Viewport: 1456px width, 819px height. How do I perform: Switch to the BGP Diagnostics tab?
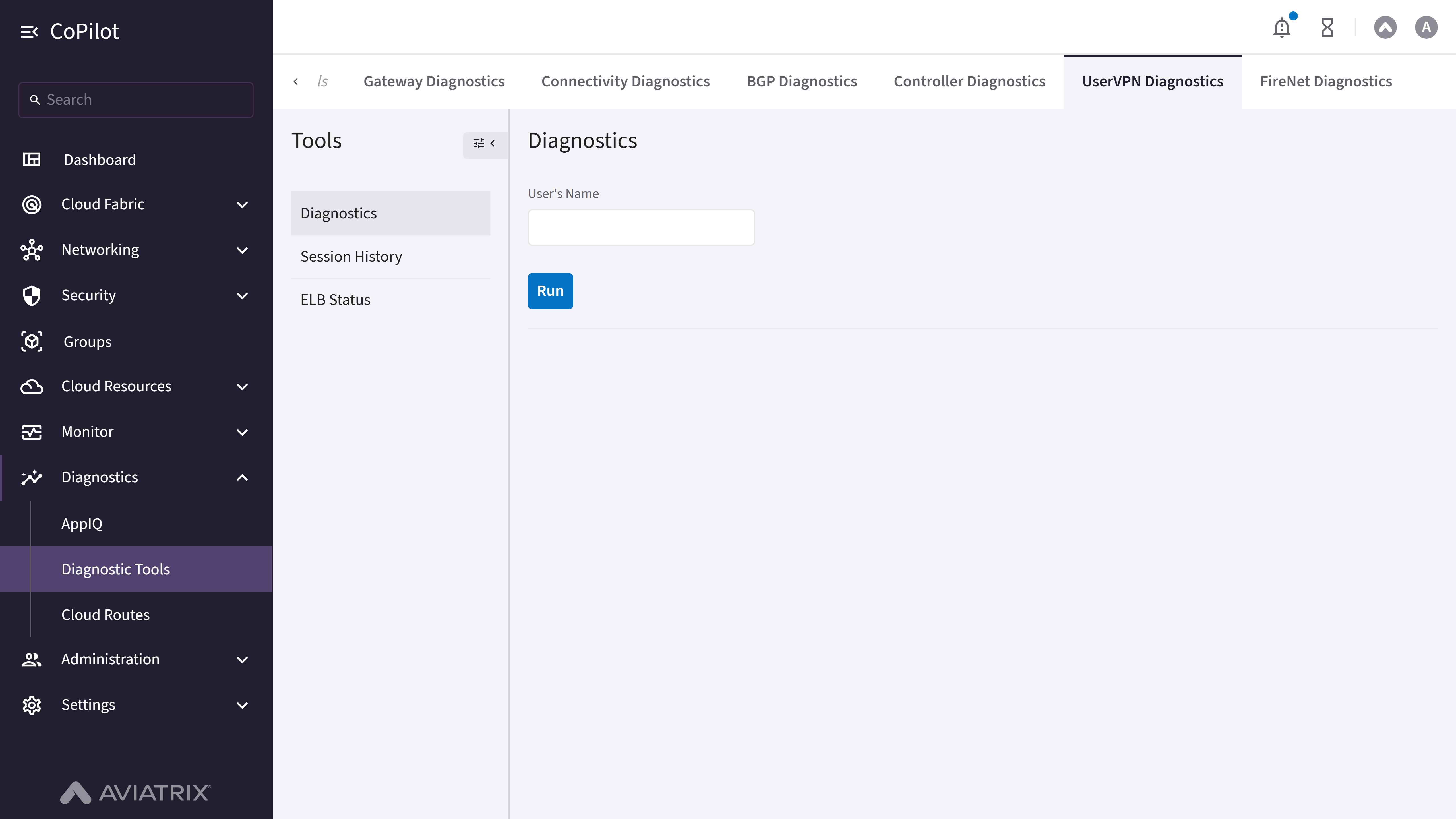(801, 81)
